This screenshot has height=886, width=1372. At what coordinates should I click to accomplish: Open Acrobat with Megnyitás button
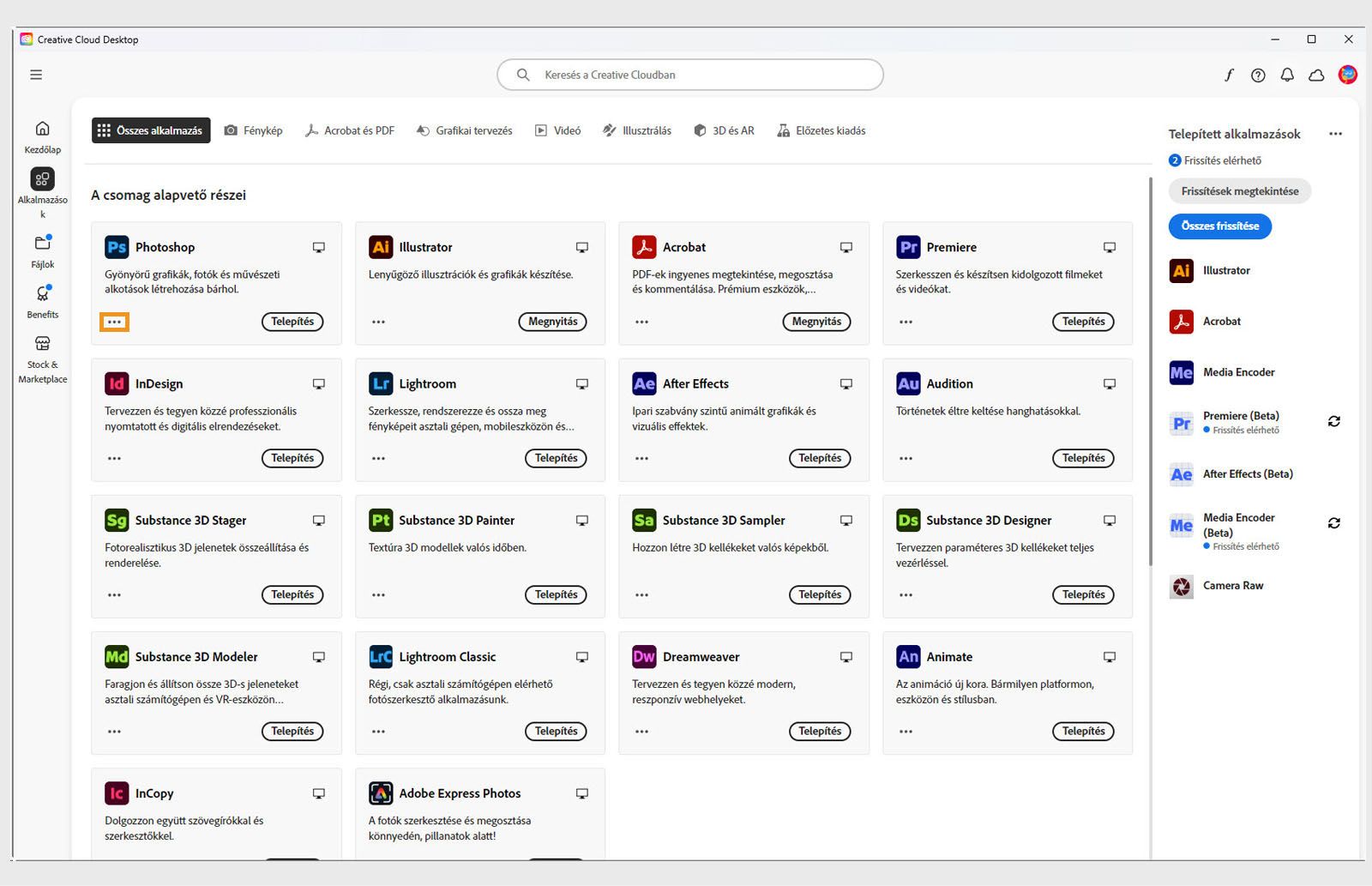point(816,322)
